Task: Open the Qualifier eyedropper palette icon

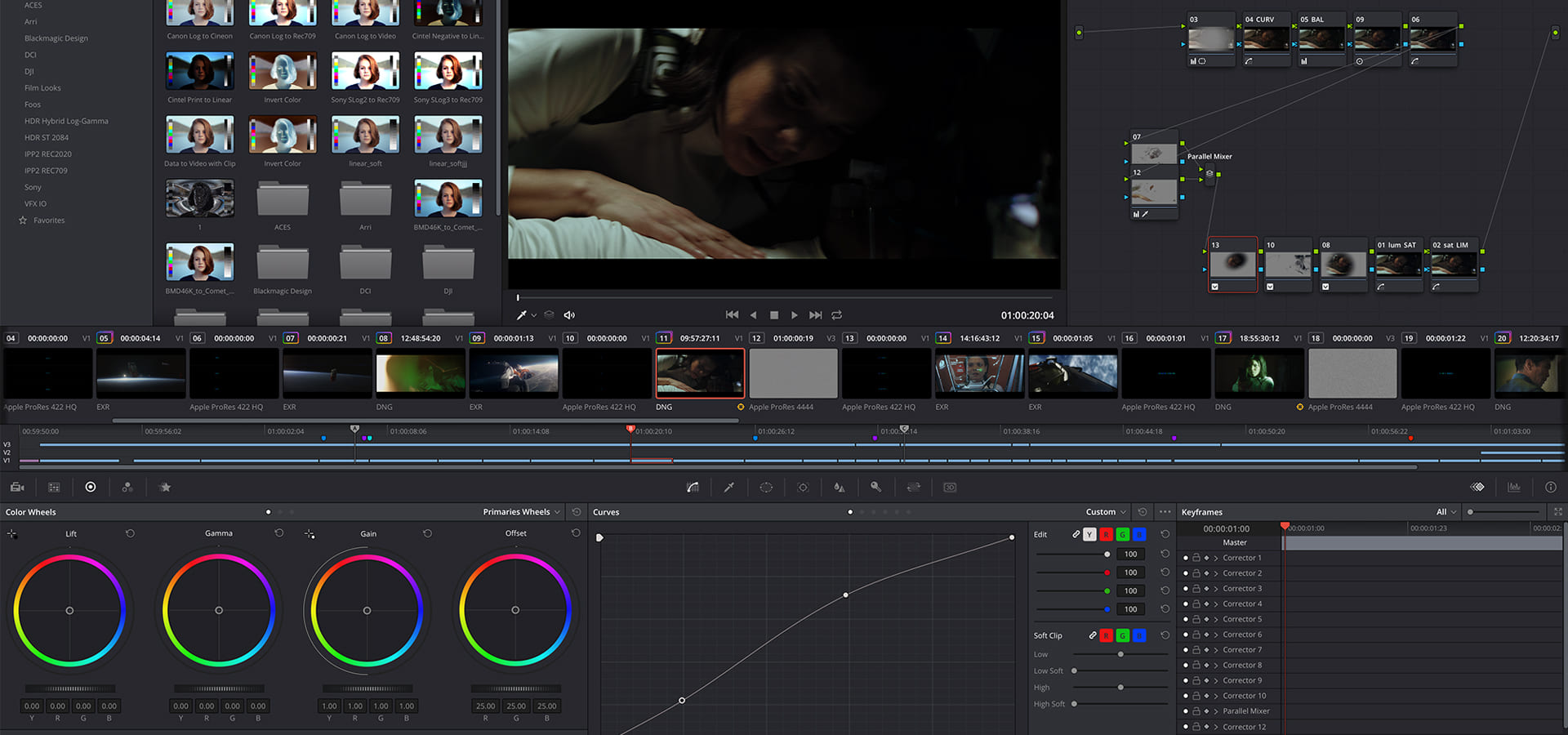Action: (729, 487)
